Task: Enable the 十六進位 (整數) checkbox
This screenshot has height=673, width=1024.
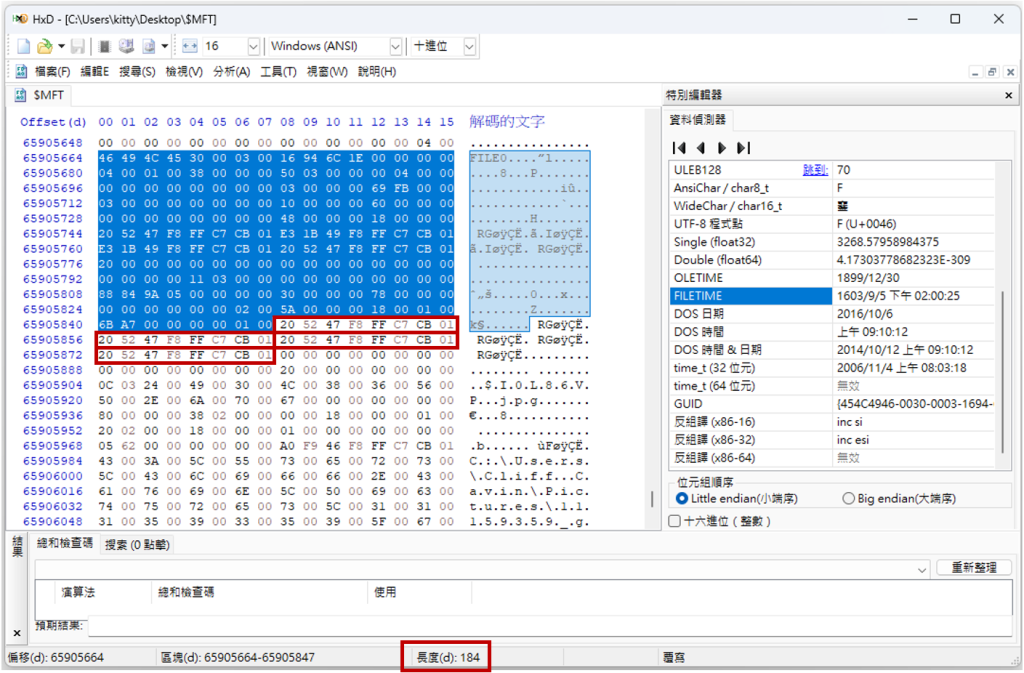Action: pyautogui.click(x=675, y=521)
